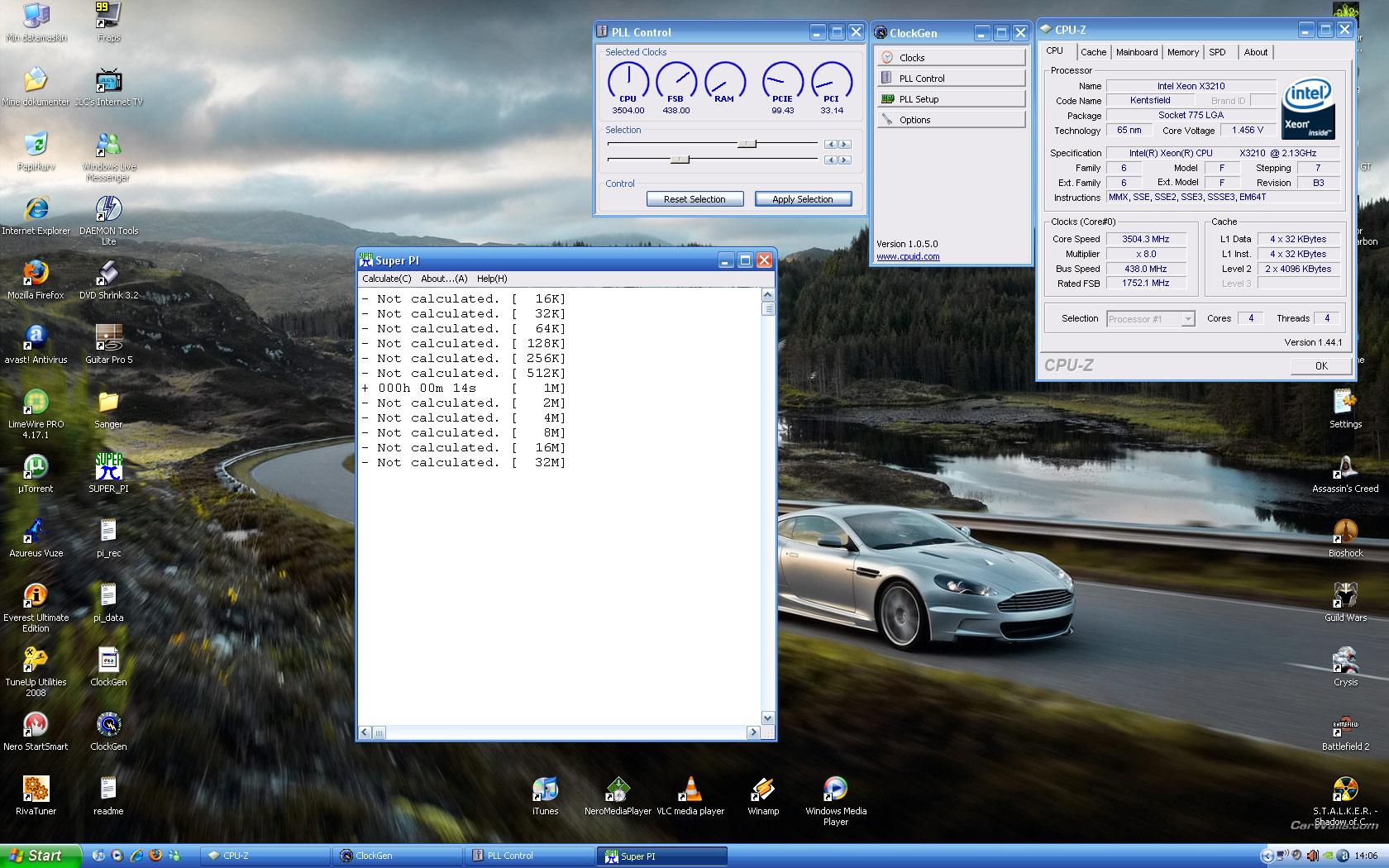Screen dimensions: 1389x868
Task: Open Help(H) menu in Super PI
Action: [492, 279]
